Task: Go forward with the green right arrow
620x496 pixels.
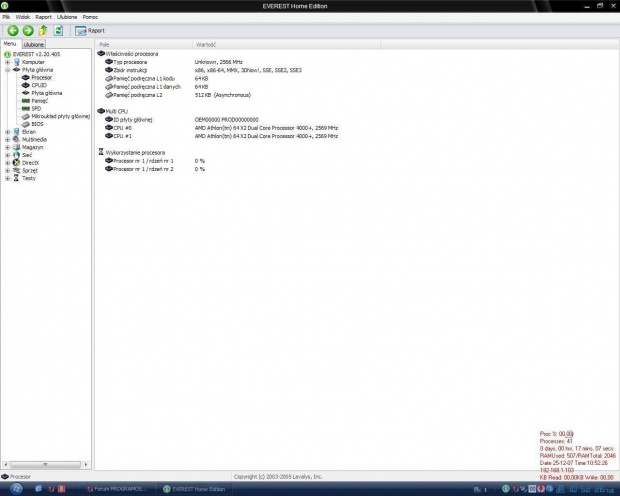Action: [x=28, y=30]
